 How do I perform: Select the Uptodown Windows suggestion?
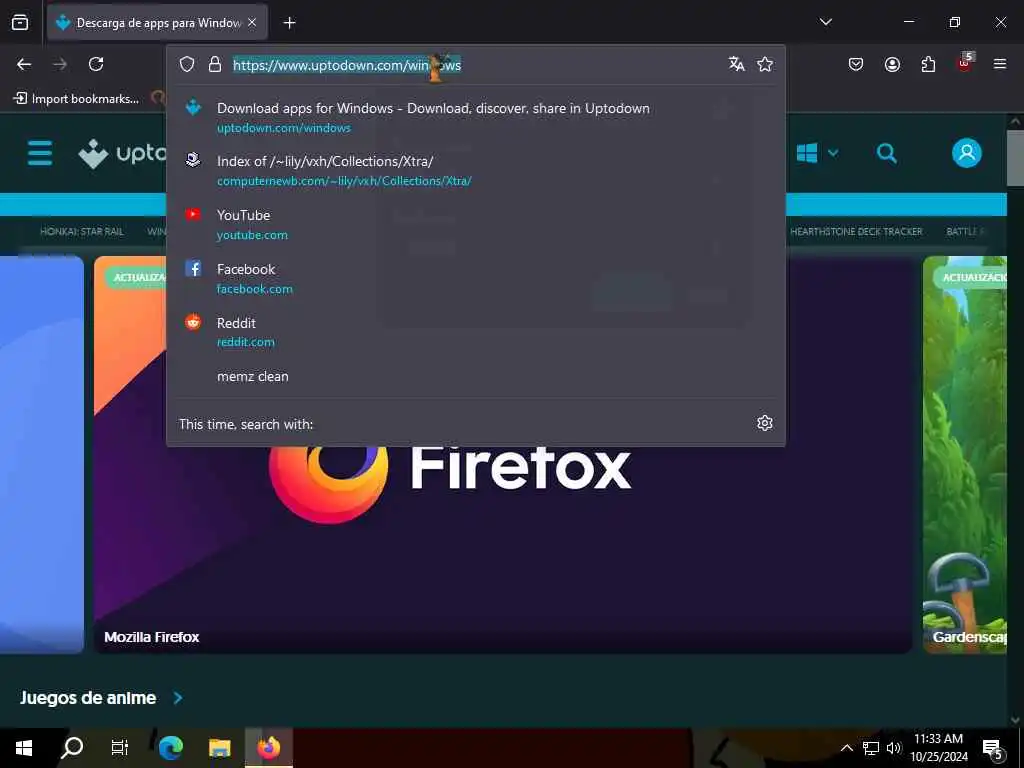[475, 118]
